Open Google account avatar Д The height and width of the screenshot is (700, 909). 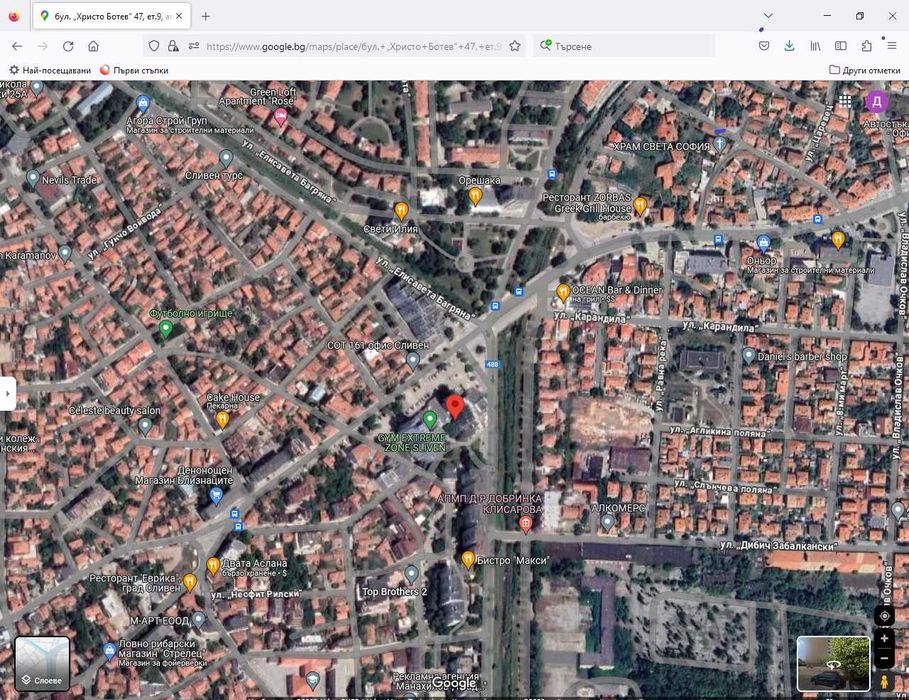point(877,101)
